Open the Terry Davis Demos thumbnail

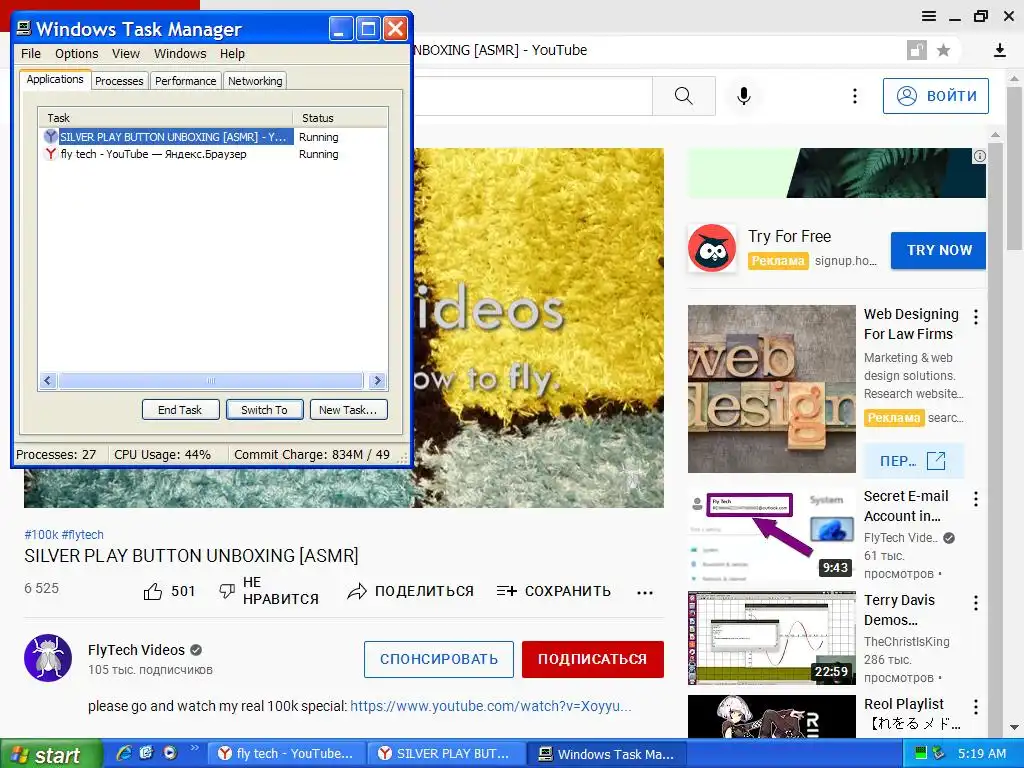(x=771, y=638)
